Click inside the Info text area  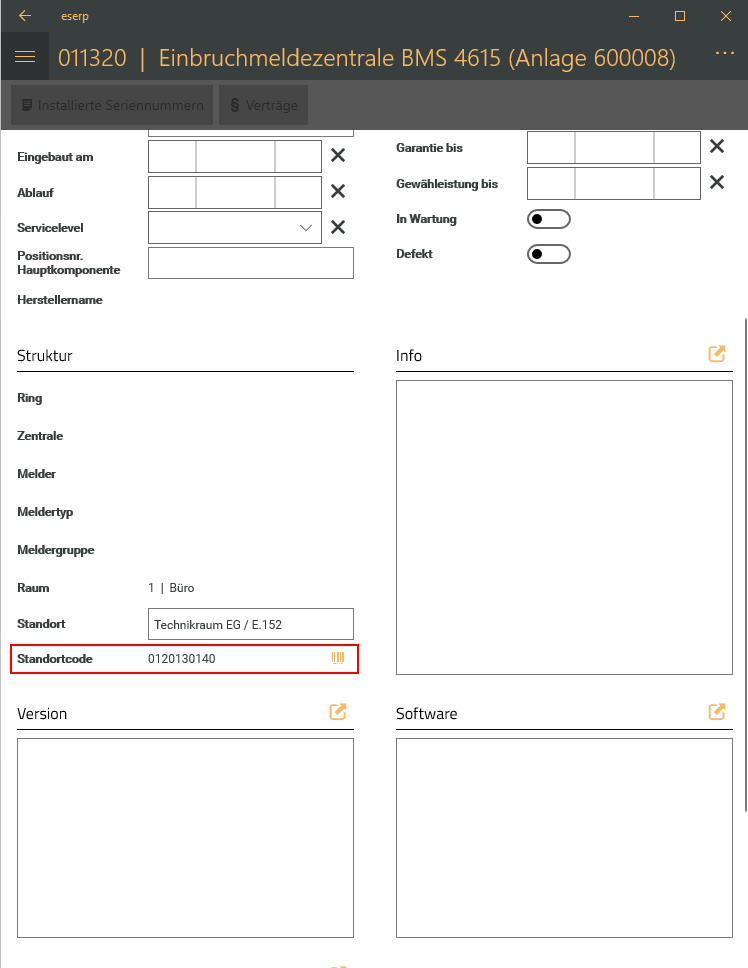[564, 527]
